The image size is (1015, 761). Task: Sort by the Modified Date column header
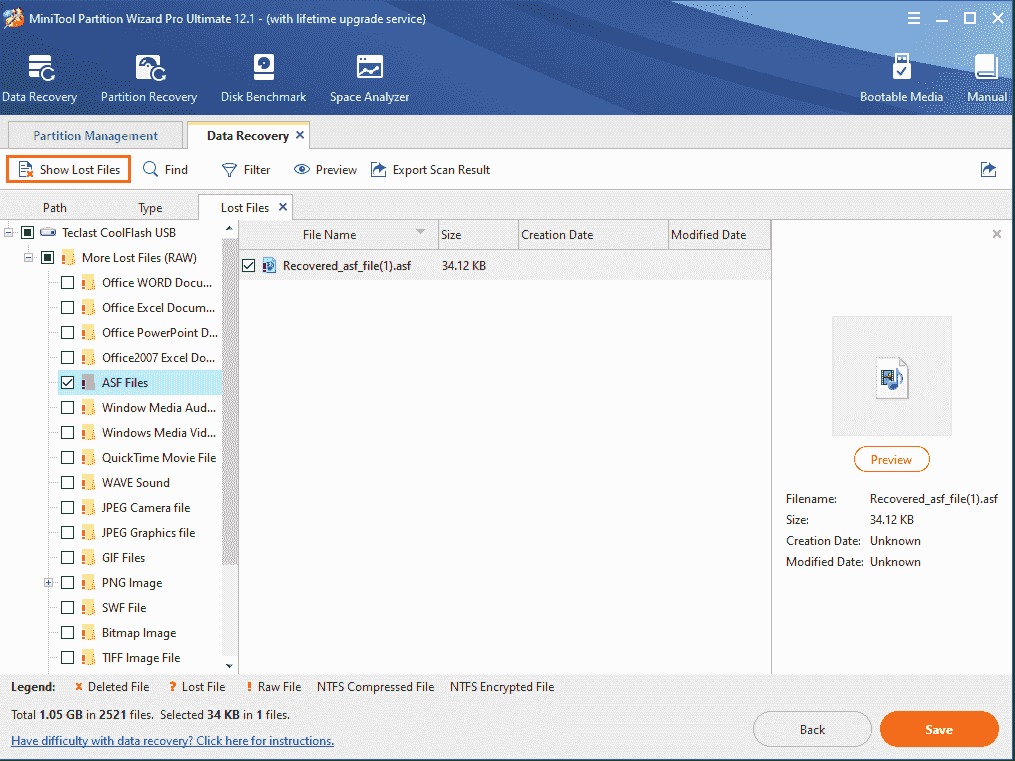(719, 234)
